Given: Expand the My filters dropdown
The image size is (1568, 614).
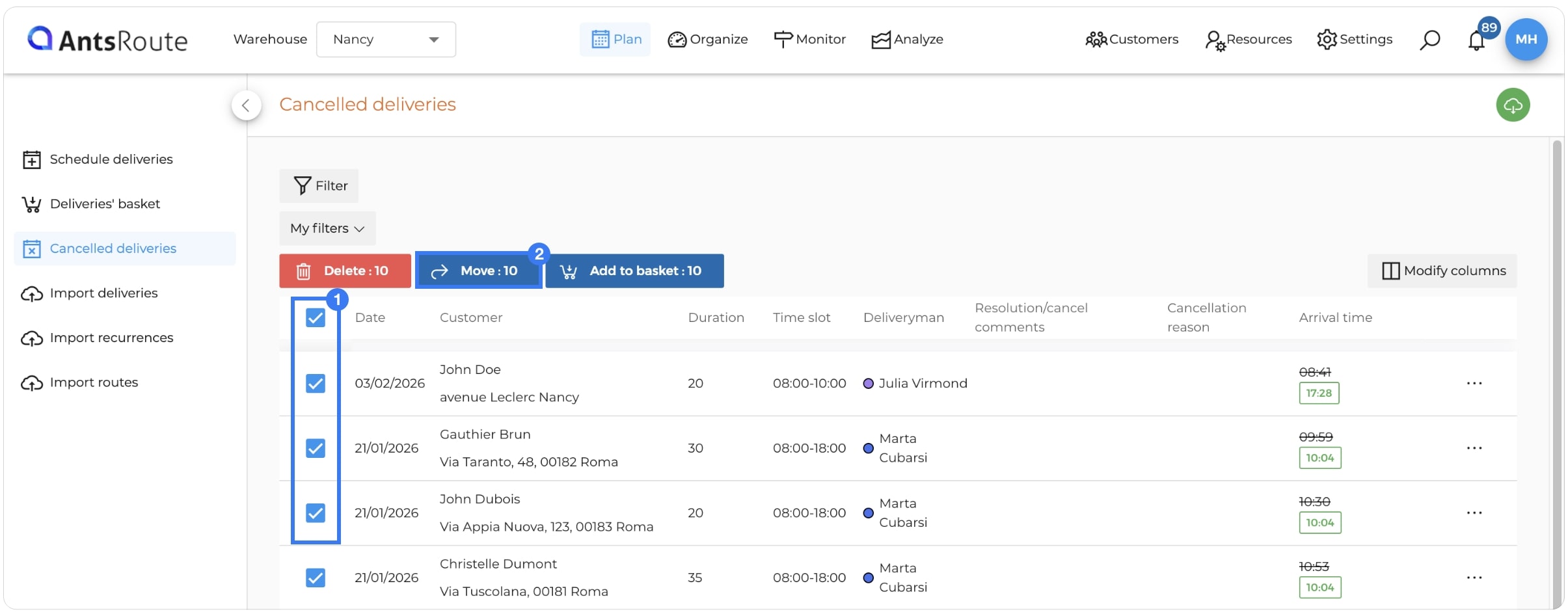Looking at the screenshot, I should pos(327,228).
